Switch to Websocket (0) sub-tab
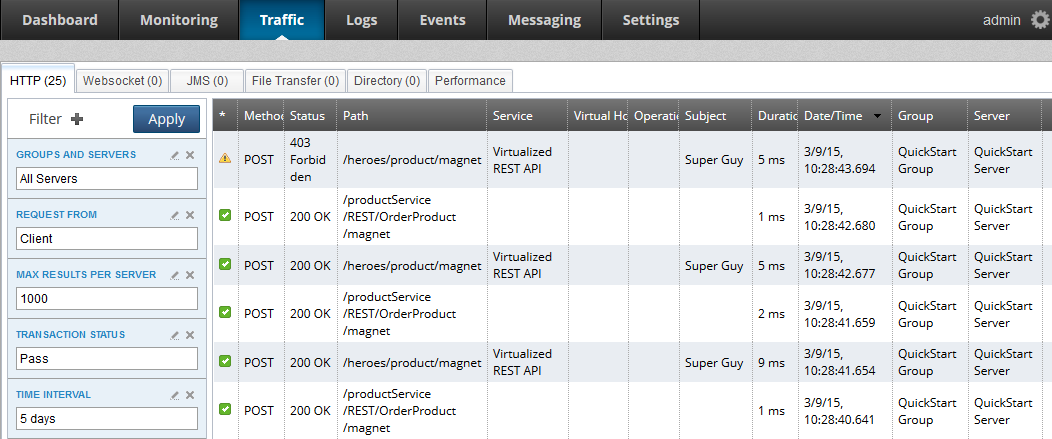The image size is (1052, 439). click(122, 81)
